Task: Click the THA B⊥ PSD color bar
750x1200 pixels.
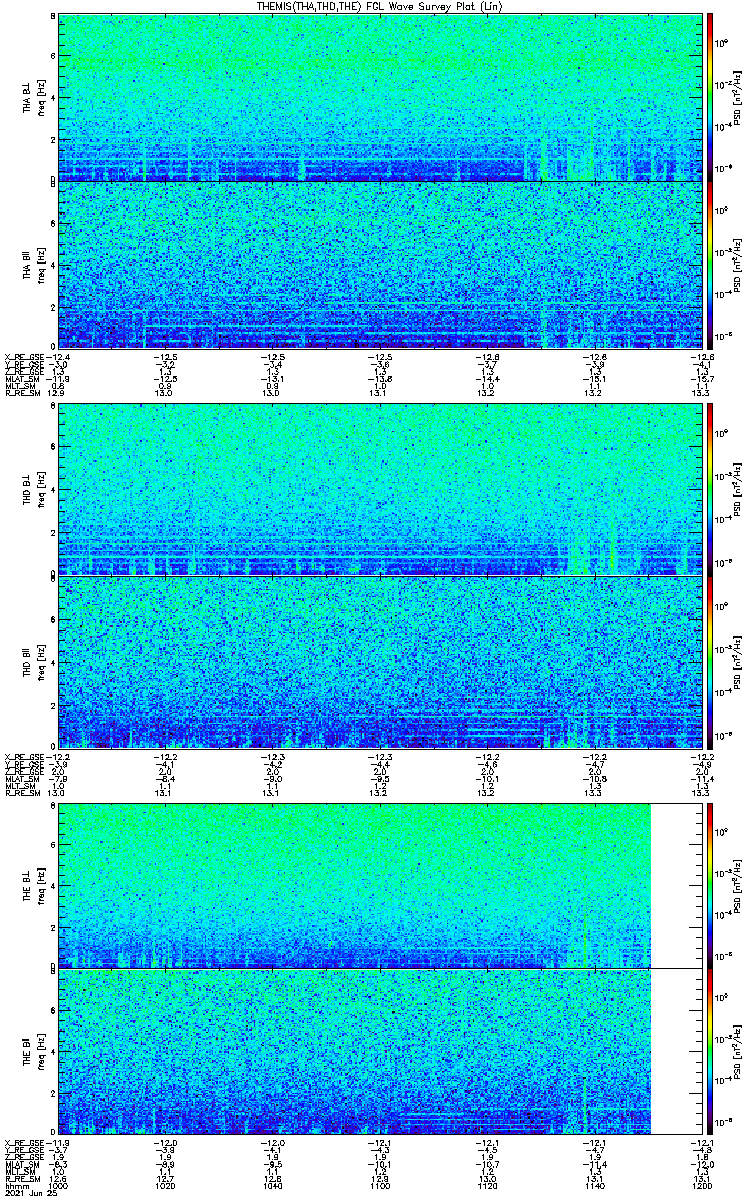Action: [x=711, y=97]
